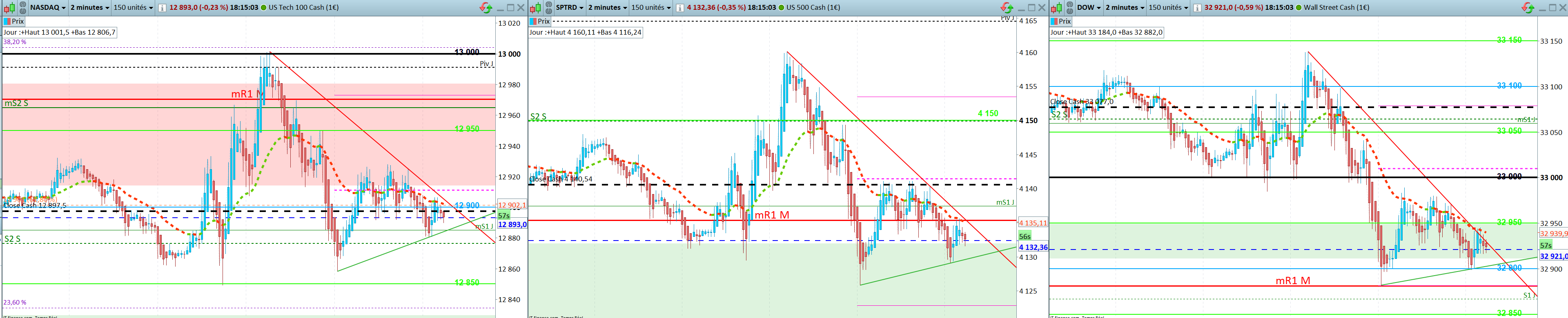Click the bold black 33 000 line label
1568x318 pixels.
pyautogui.click(x=1509, y=177)
